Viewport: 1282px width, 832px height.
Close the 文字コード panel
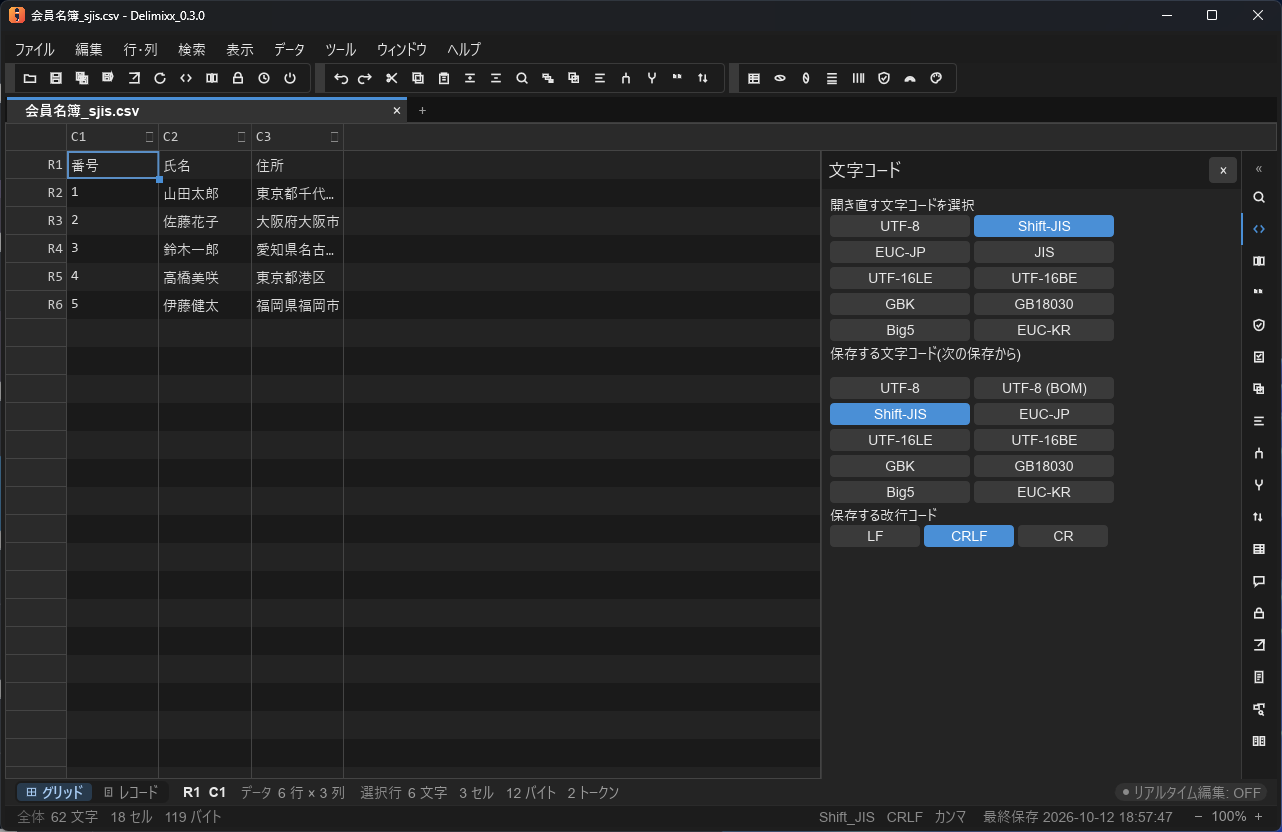coord(1223,170)
